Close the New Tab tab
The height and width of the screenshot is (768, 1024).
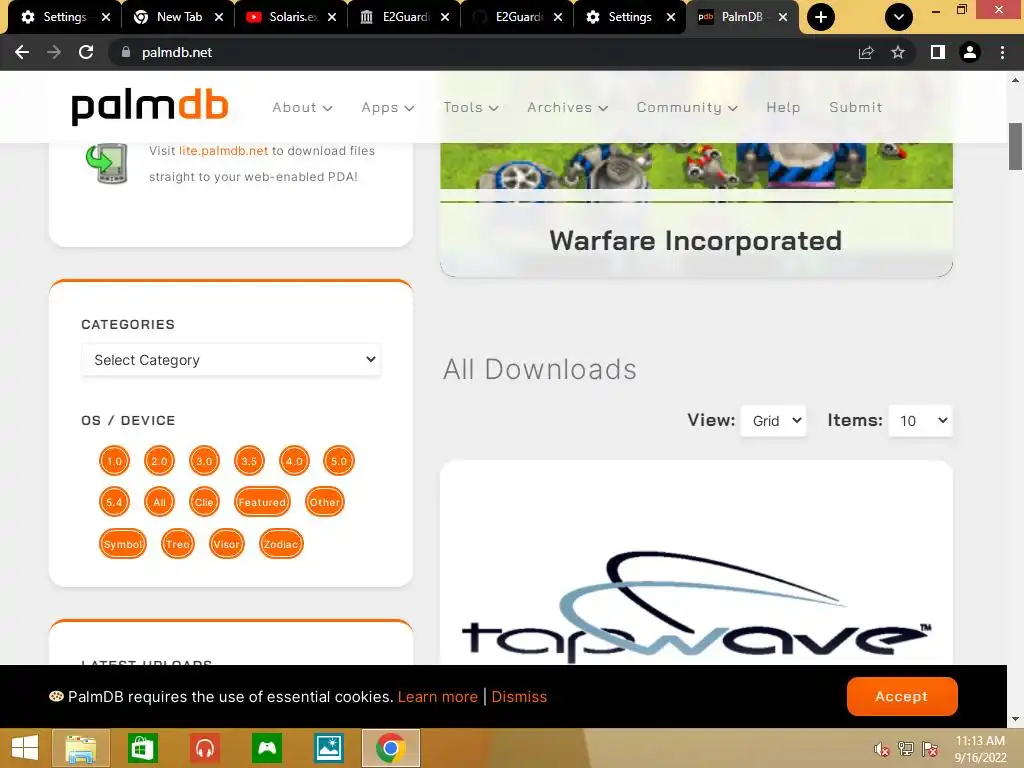click(219, 17)
